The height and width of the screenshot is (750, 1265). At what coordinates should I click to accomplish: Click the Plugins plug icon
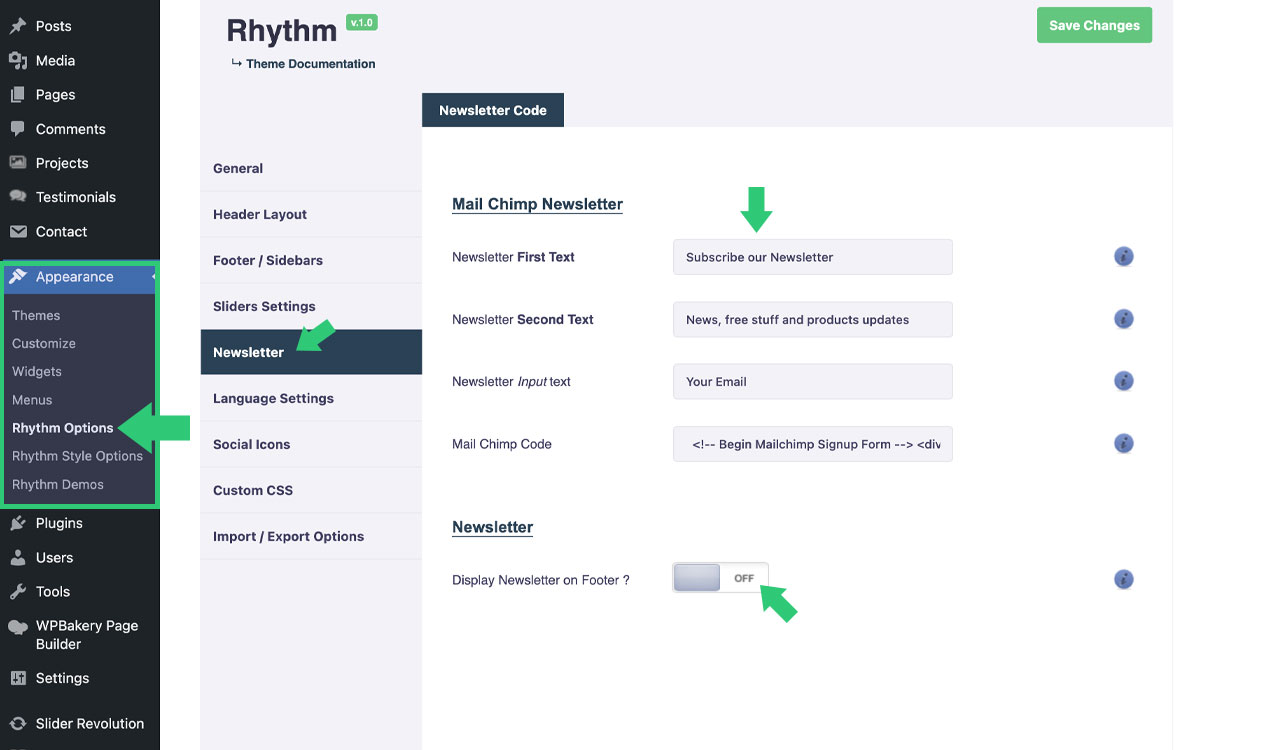[x=18, y=523]
